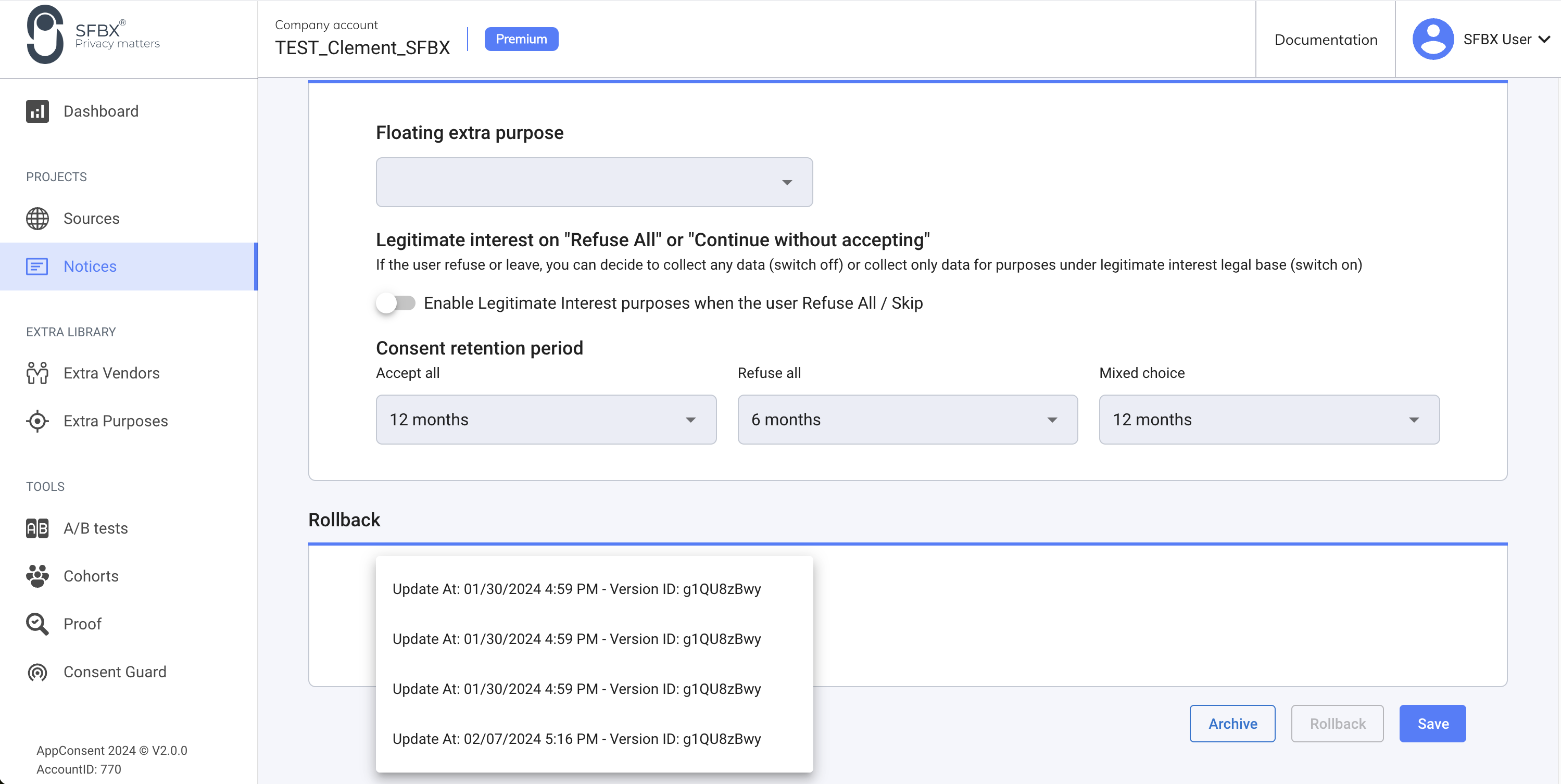Click the Archive button
1561x784 pixels.
tap(1232, 724)
